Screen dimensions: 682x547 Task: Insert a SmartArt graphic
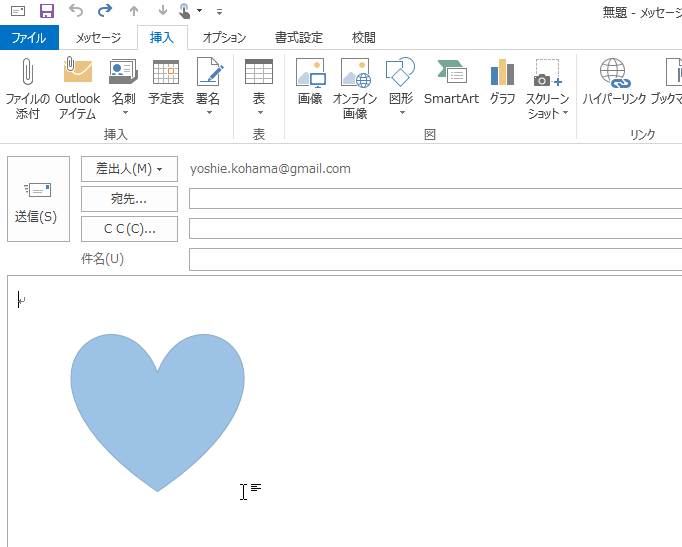[x=451, y=83]
